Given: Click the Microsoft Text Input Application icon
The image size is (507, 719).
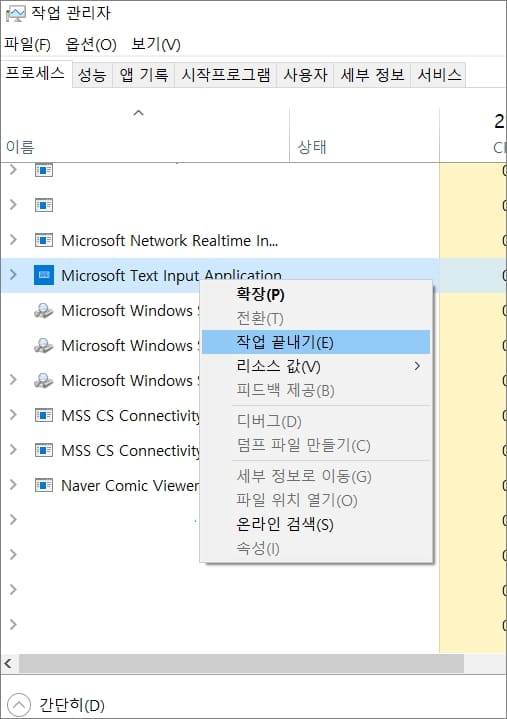Looking at the screenshot, I should (x=44, y=275).
